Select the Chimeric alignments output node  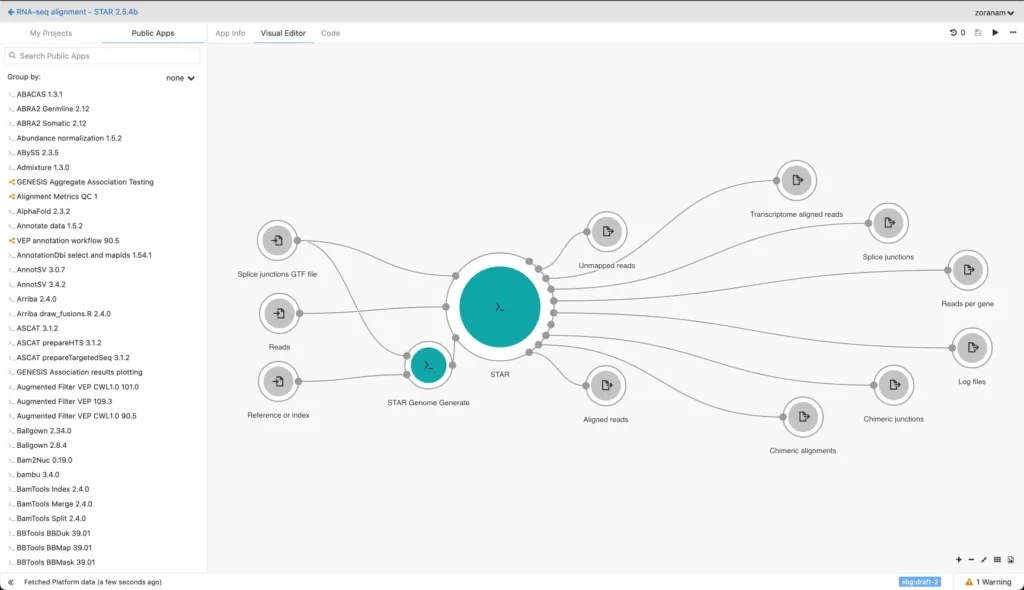pyautogui.click(x=803, y=416)
